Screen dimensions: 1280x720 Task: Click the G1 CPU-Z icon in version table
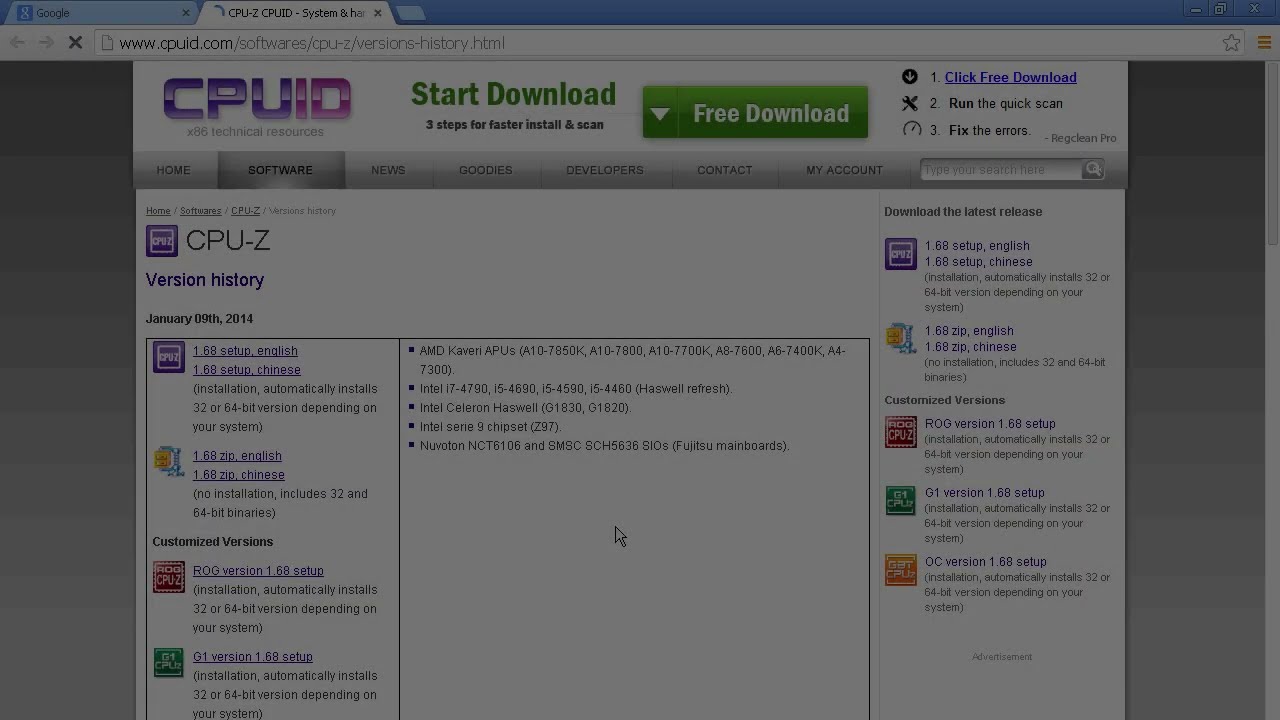tap(168, 663)
